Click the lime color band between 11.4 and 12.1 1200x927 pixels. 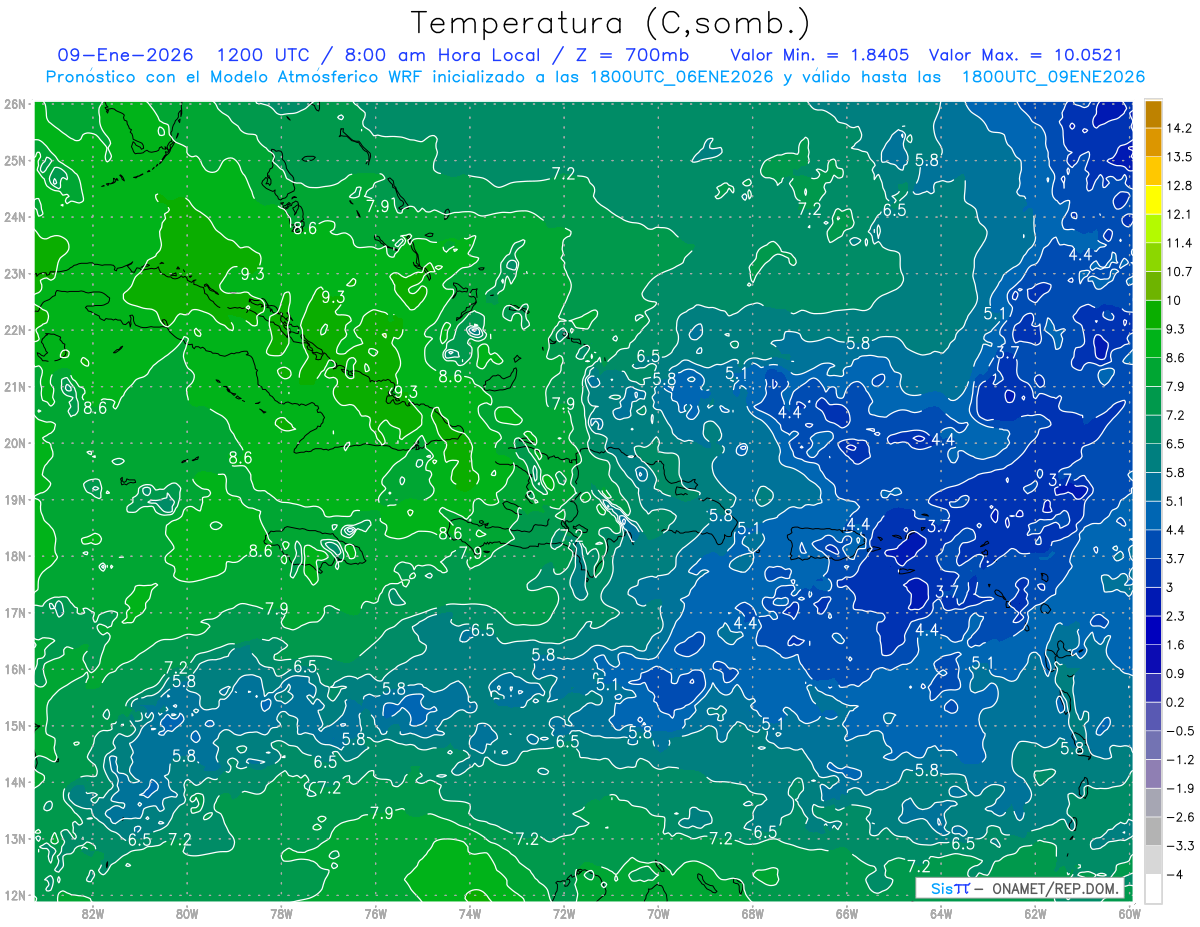click(x=1153, y=229)
